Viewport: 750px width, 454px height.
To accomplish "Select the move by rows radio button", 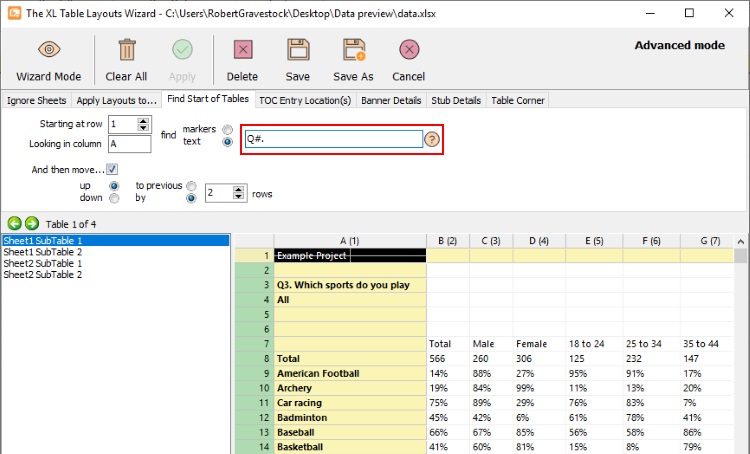I will [191, 198].
